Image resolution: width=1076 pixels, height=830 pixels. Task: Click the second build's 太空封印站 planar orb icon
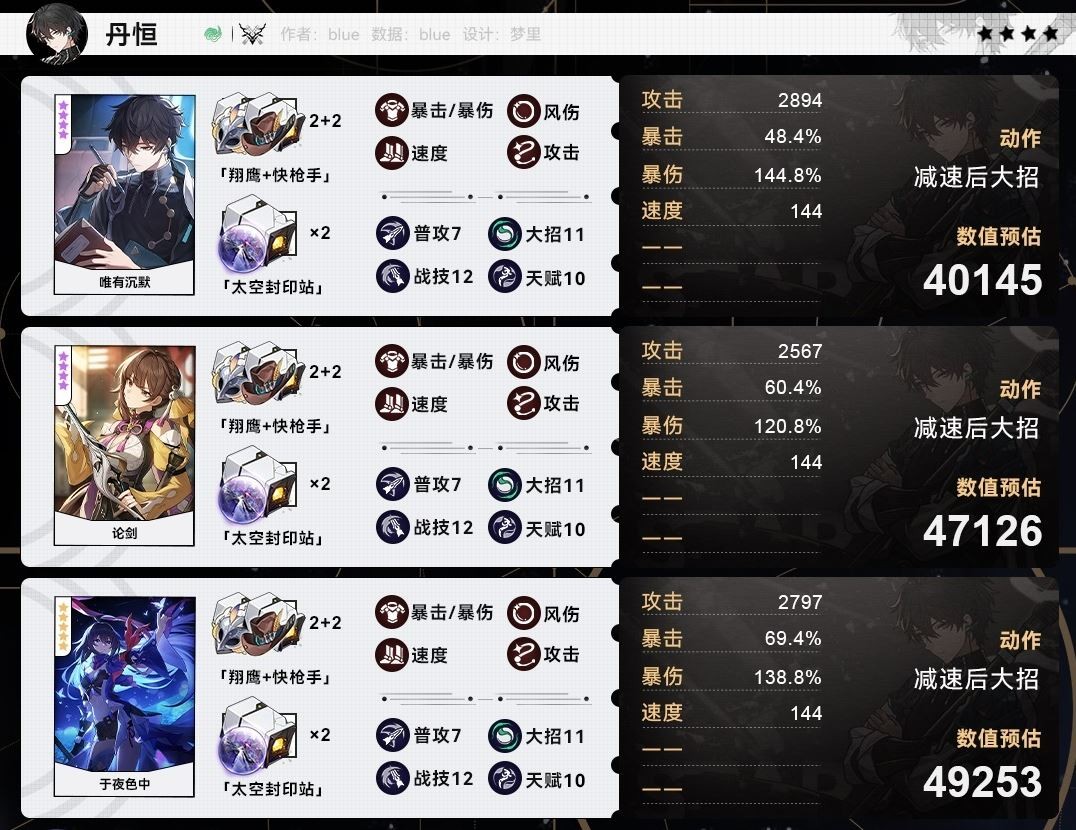coord(257,487)
